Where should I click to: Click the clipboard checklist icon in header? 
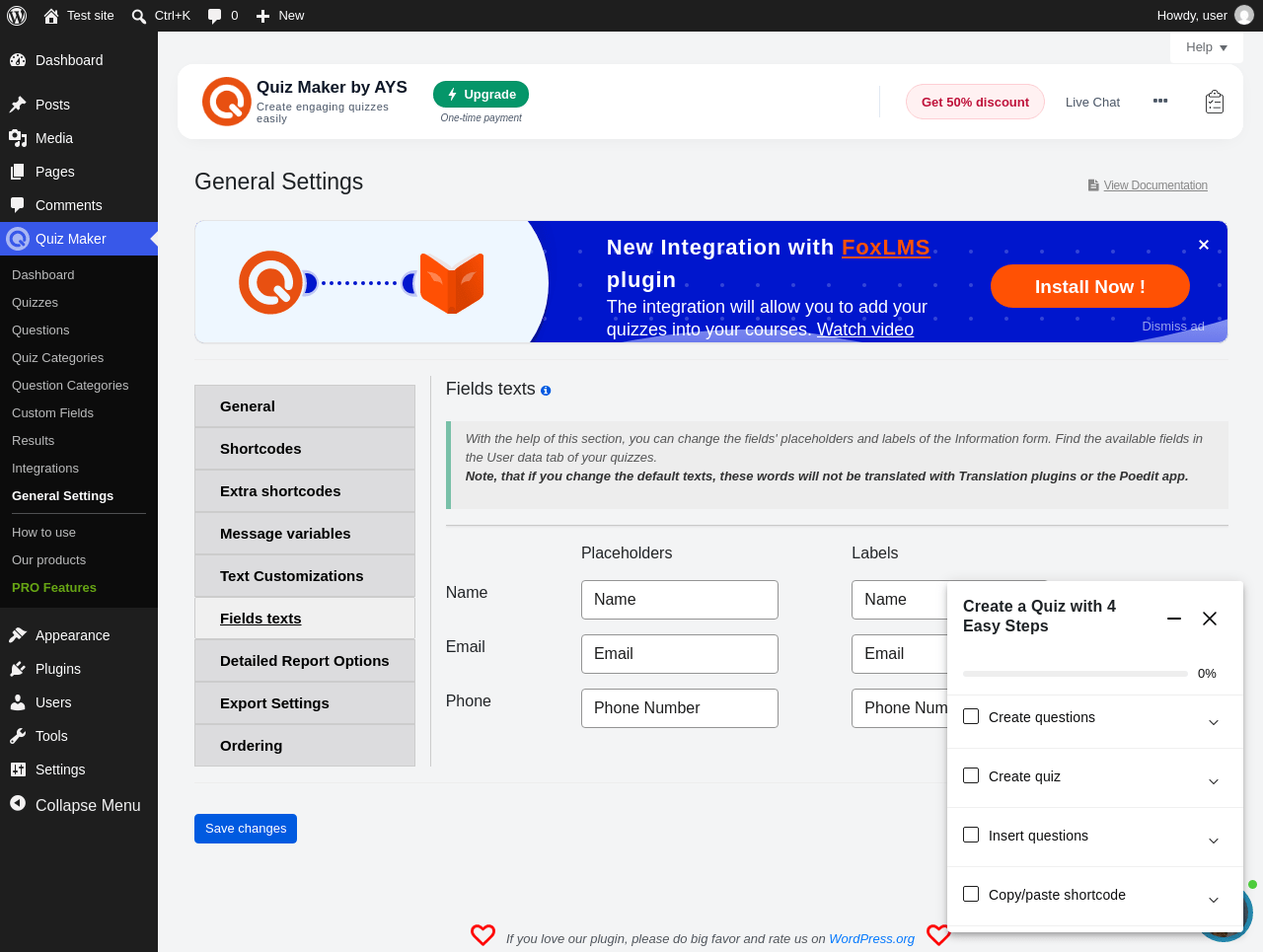click(1215, 102)
